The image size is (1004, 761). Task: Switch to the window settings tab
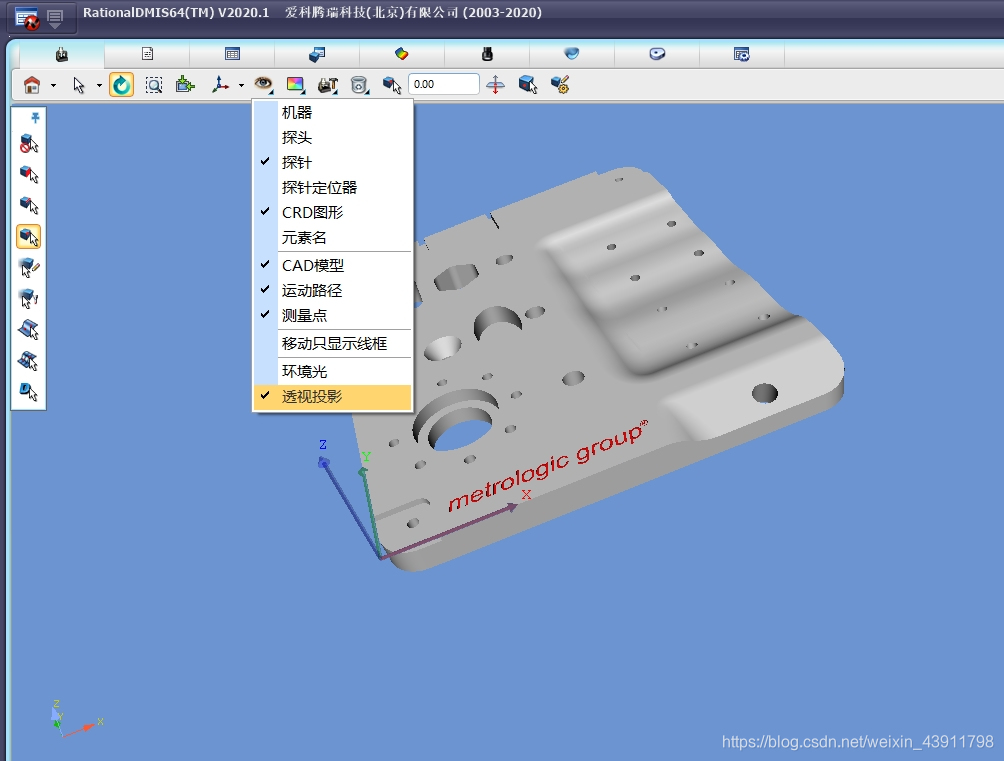click(741, 54)
